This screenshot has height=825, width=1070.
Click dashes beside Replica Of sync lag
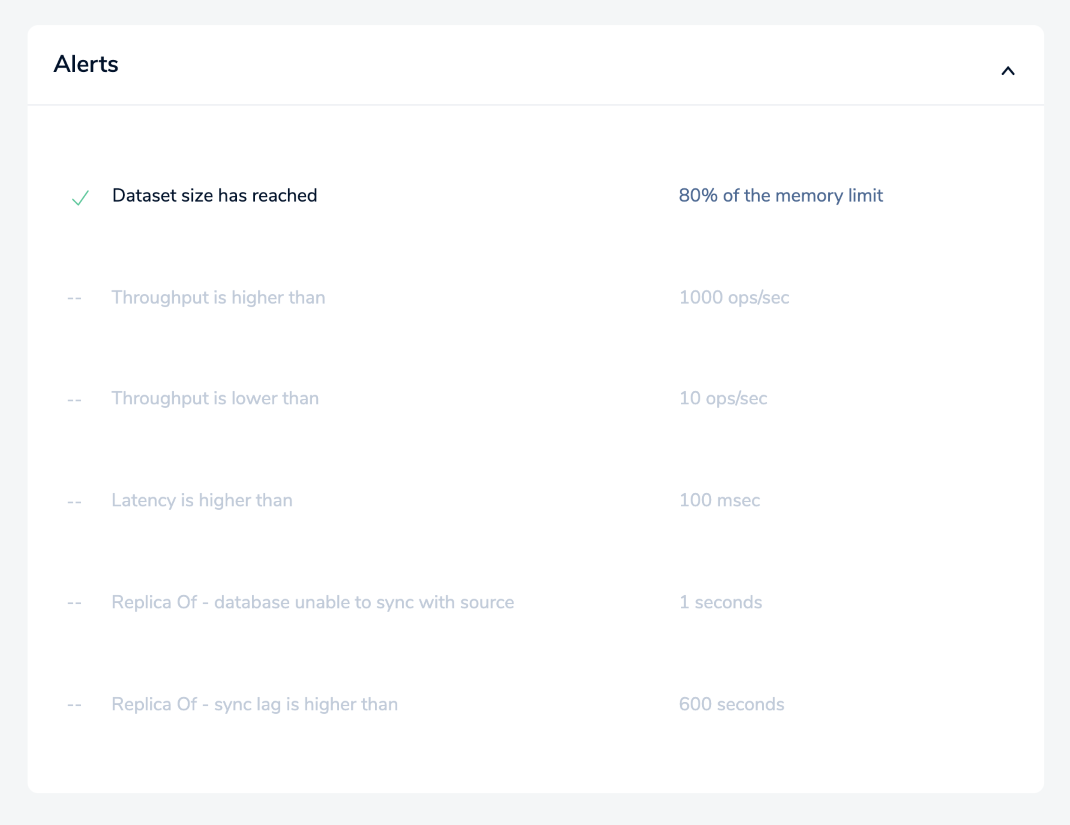coord(74,705)
